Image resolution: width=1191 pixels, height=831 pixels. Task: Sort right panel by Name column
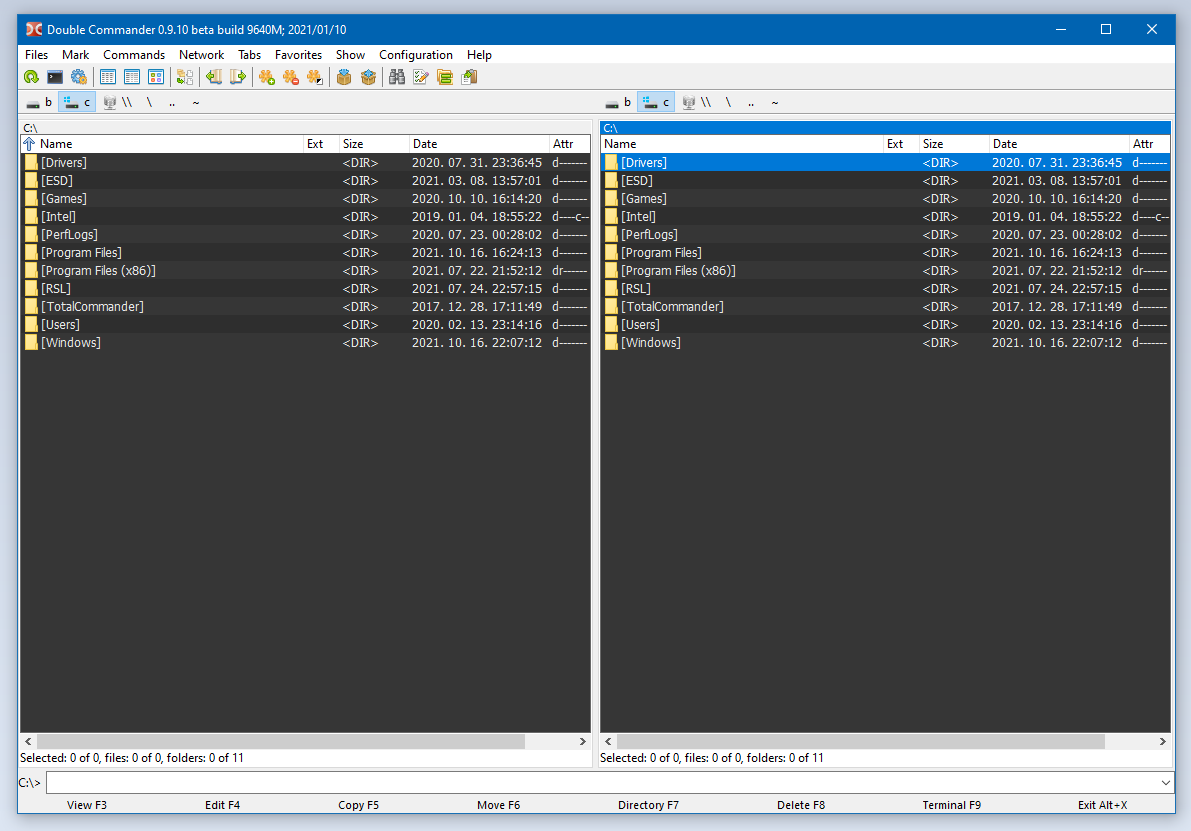(x=742, y=144)
